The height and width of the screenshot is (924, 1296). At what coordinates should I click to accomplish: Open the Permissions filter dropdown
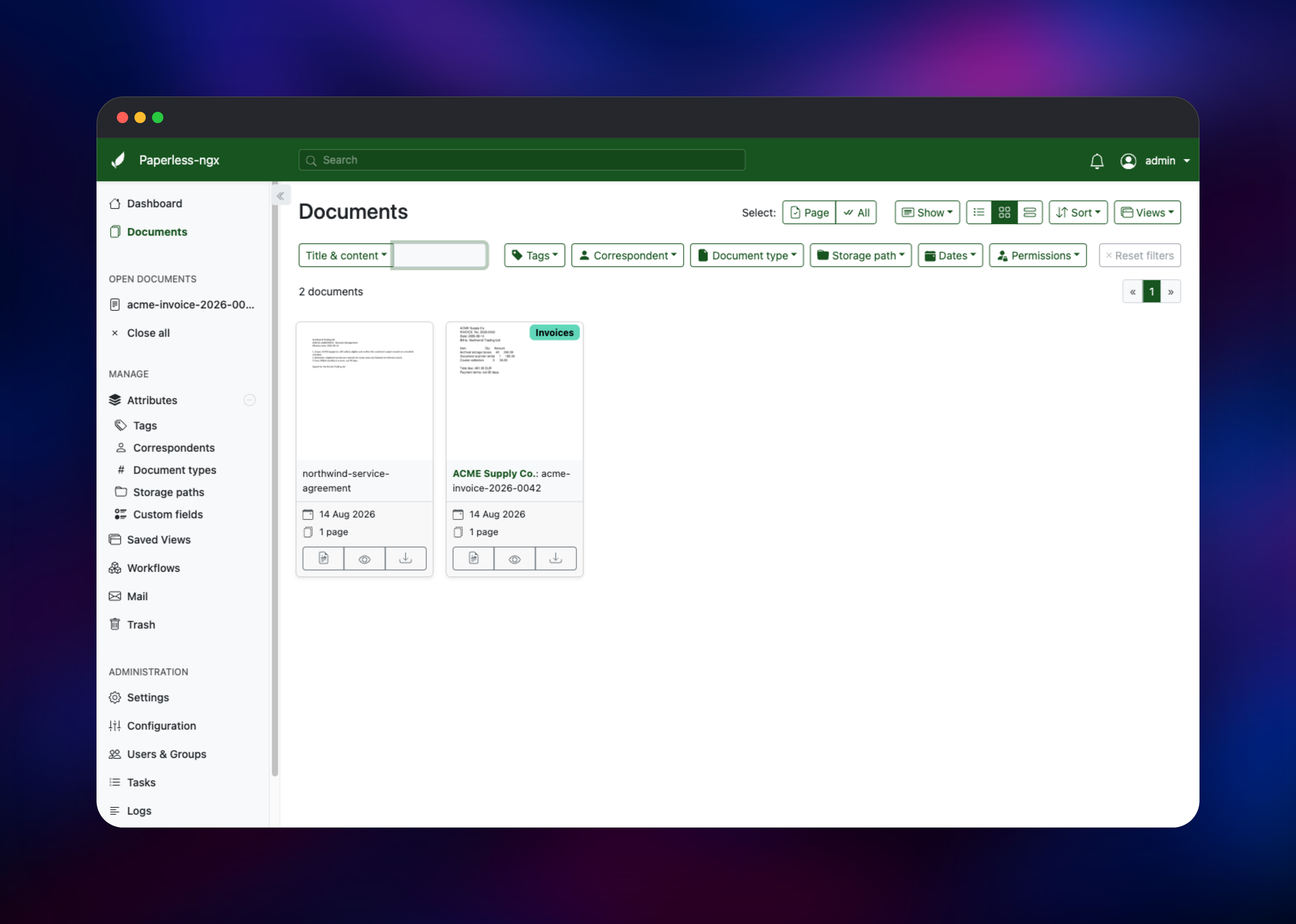[1037, 255]
